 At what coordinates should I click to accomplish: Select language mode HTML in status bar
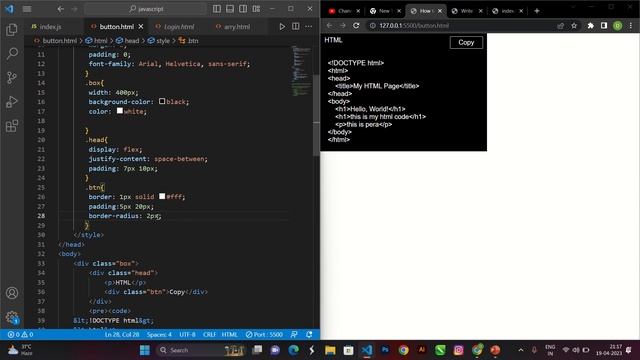229,335
